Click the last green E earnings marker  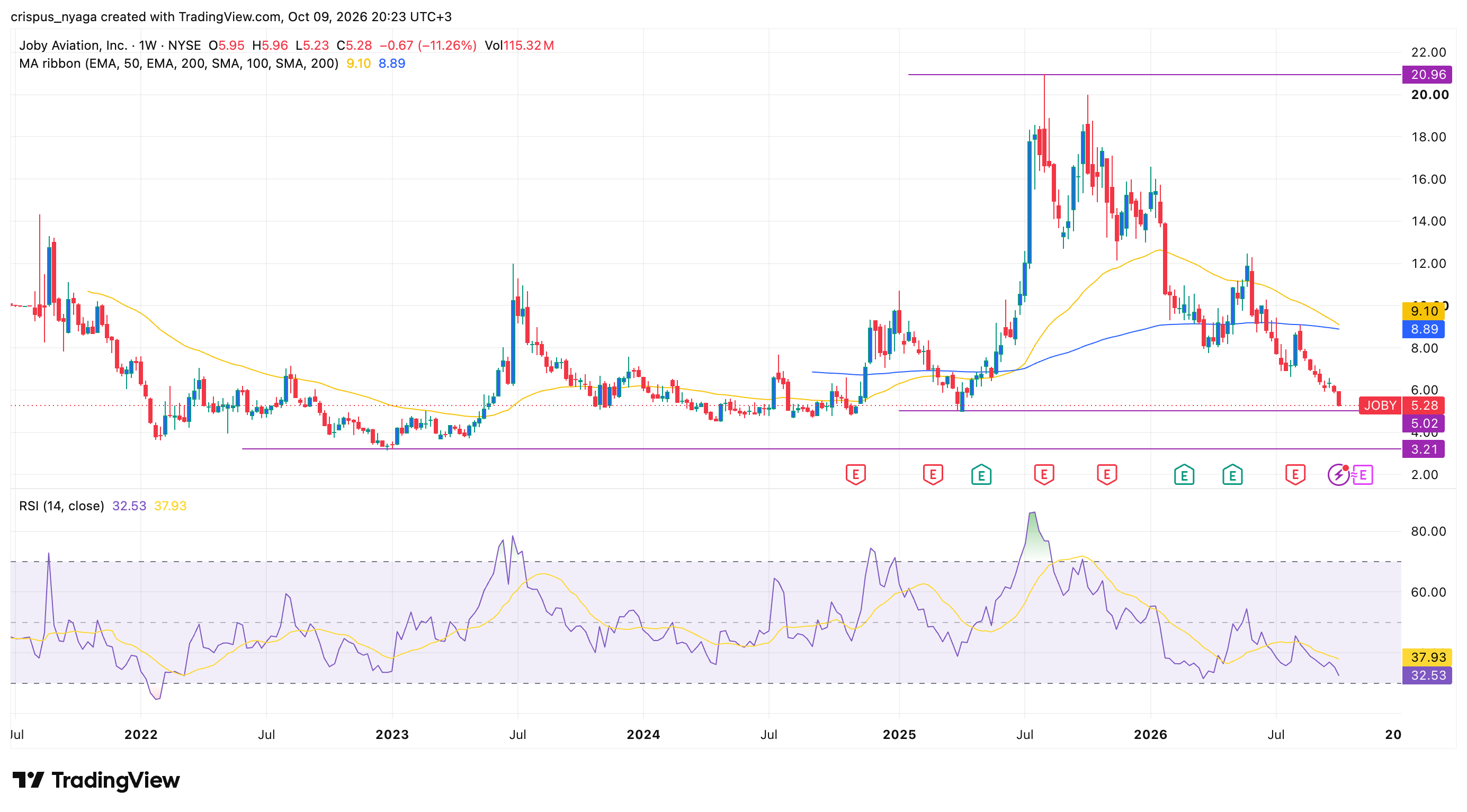(x=1232, y=475)
